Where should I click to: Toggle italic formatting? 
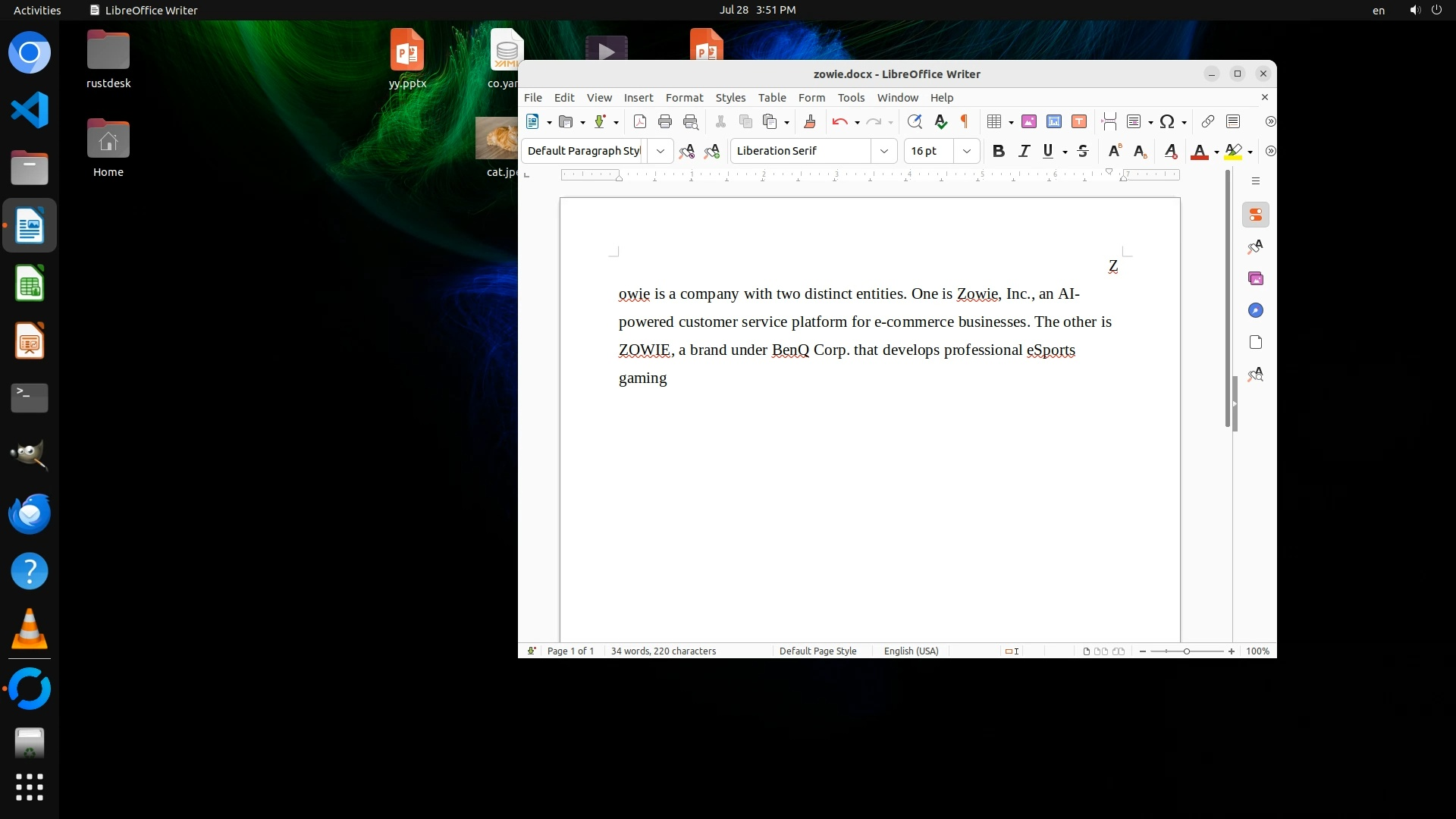[1024, 151]
